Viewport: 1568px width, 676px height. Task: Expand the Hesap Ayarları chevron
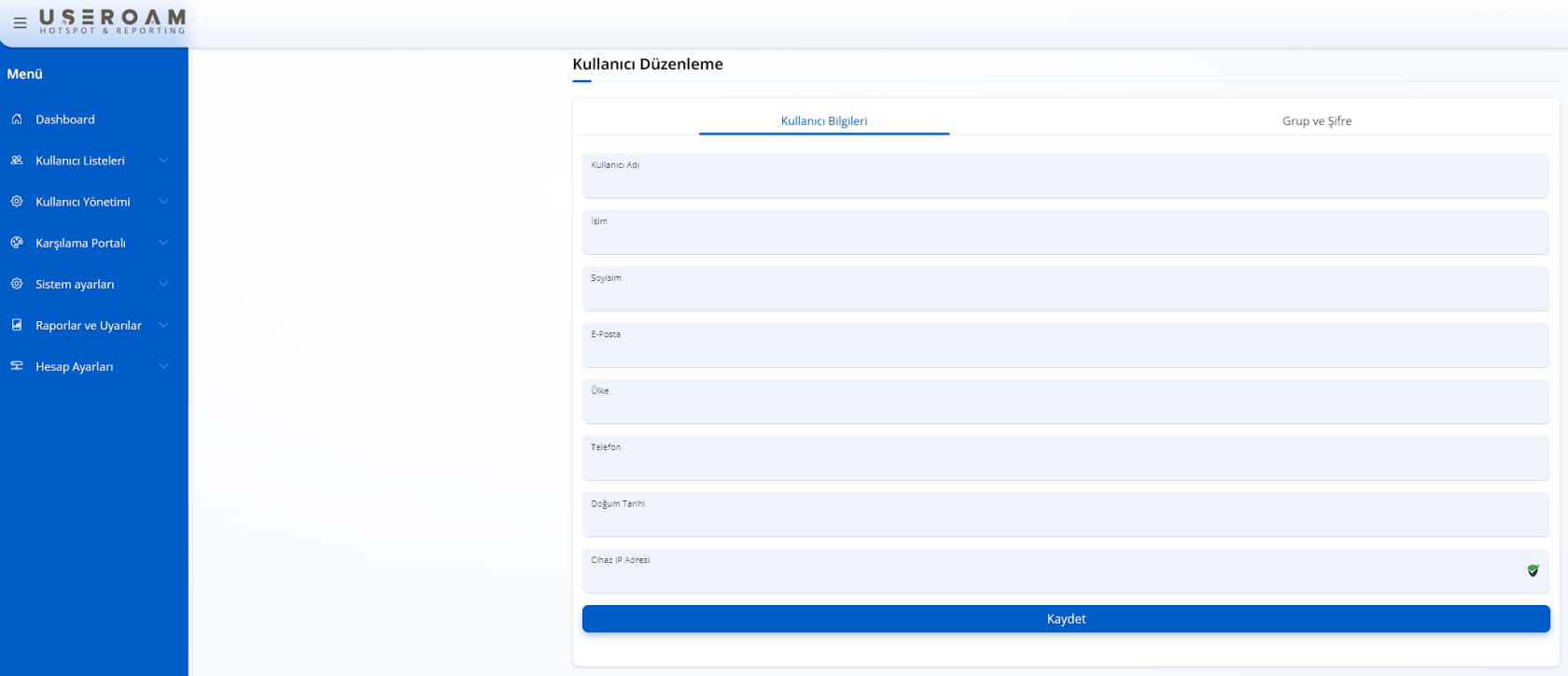pos(163,366)
